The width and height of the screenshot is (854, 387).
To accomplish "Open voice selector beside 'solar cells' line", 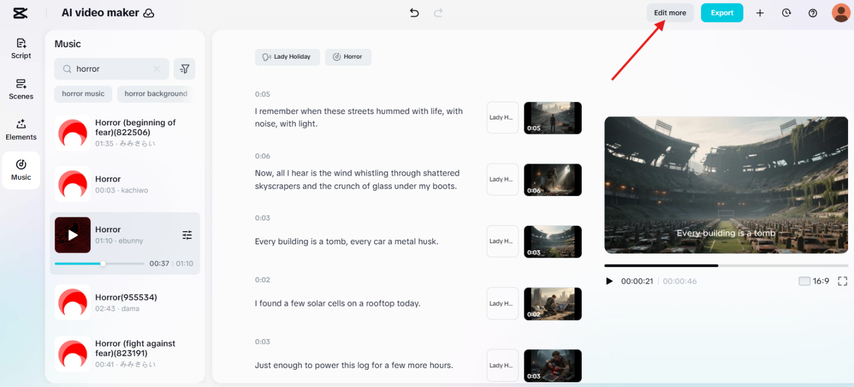I will [503, 304].
